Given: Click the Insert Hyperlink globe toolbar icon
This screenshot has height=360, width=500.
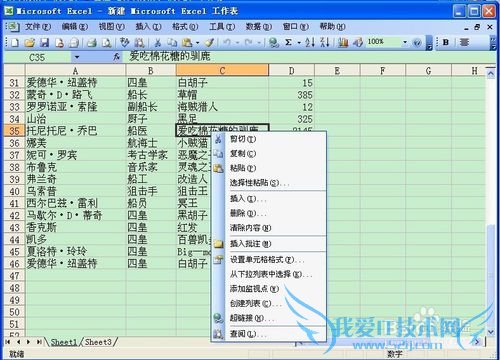Looking at the screenshot, I should [x=274, y=42].
